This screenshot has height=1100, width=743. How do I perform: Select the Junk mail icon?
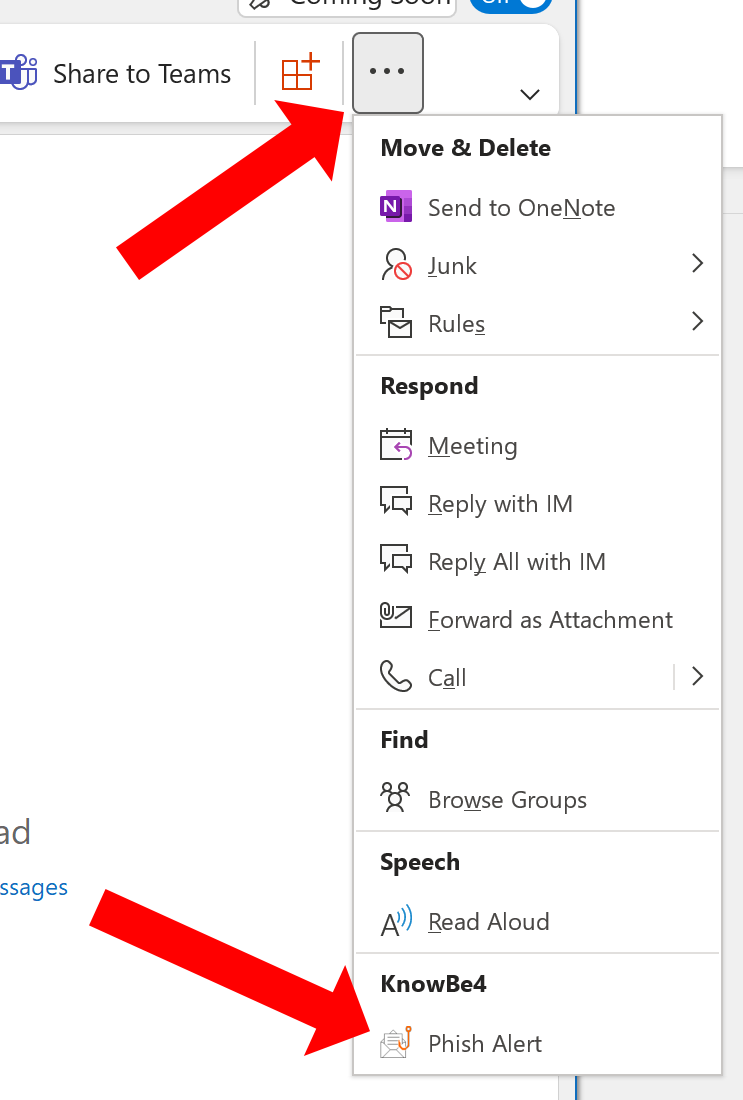[396, 263]
